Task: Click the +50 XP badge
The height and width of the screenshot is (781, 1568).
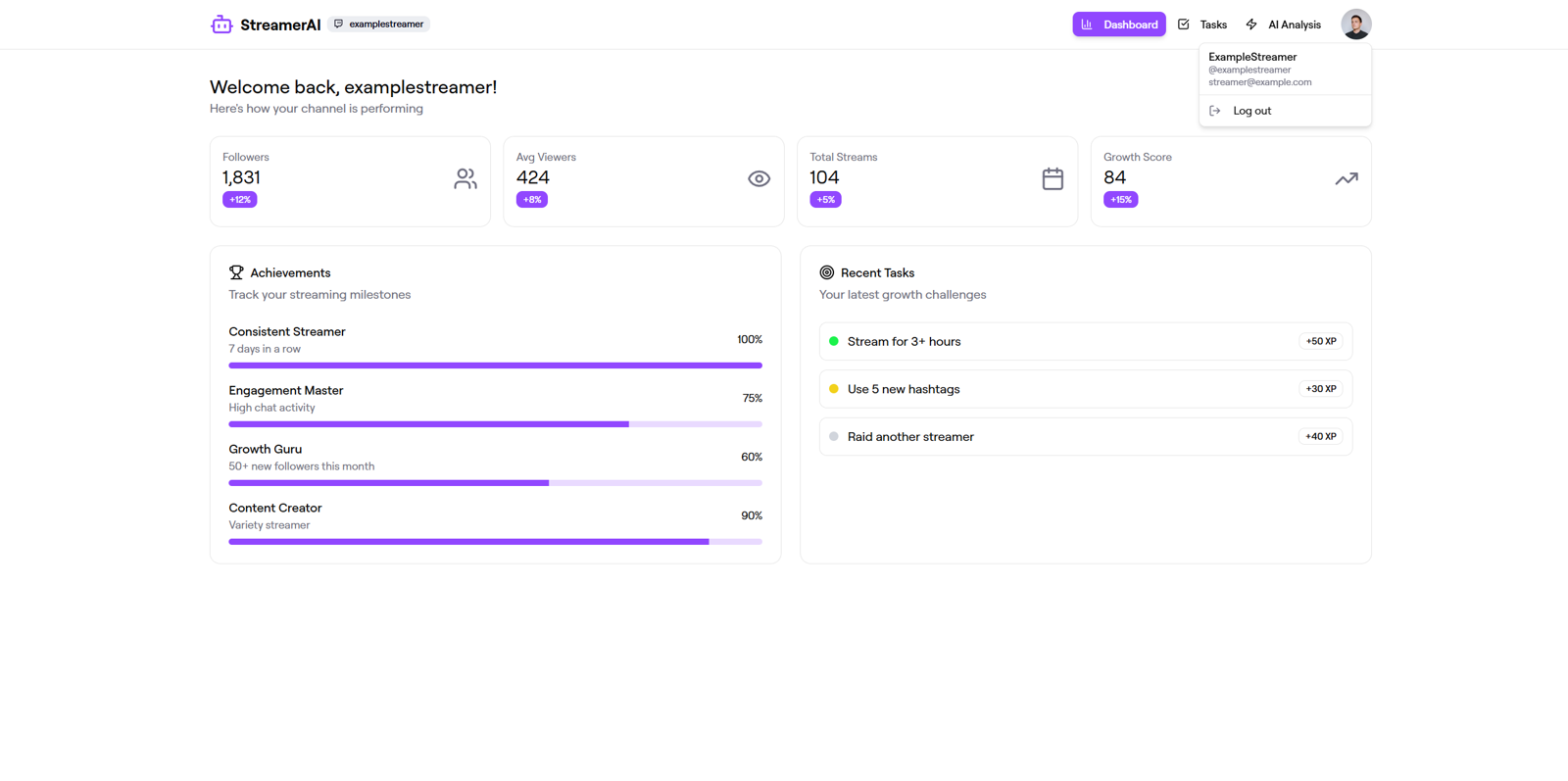Action: 1321,341
